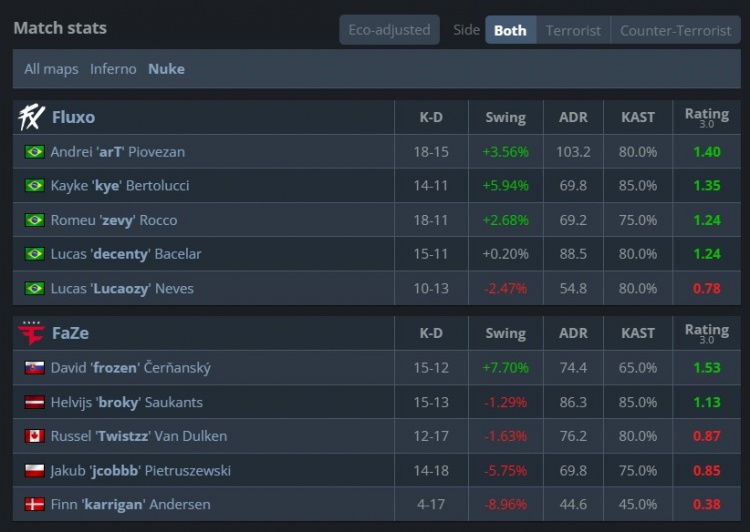The height and width of the screenshot is (532, 750).
Task: Click the Slovakia flag next to frozen
Action: click(x=35, y=368)
